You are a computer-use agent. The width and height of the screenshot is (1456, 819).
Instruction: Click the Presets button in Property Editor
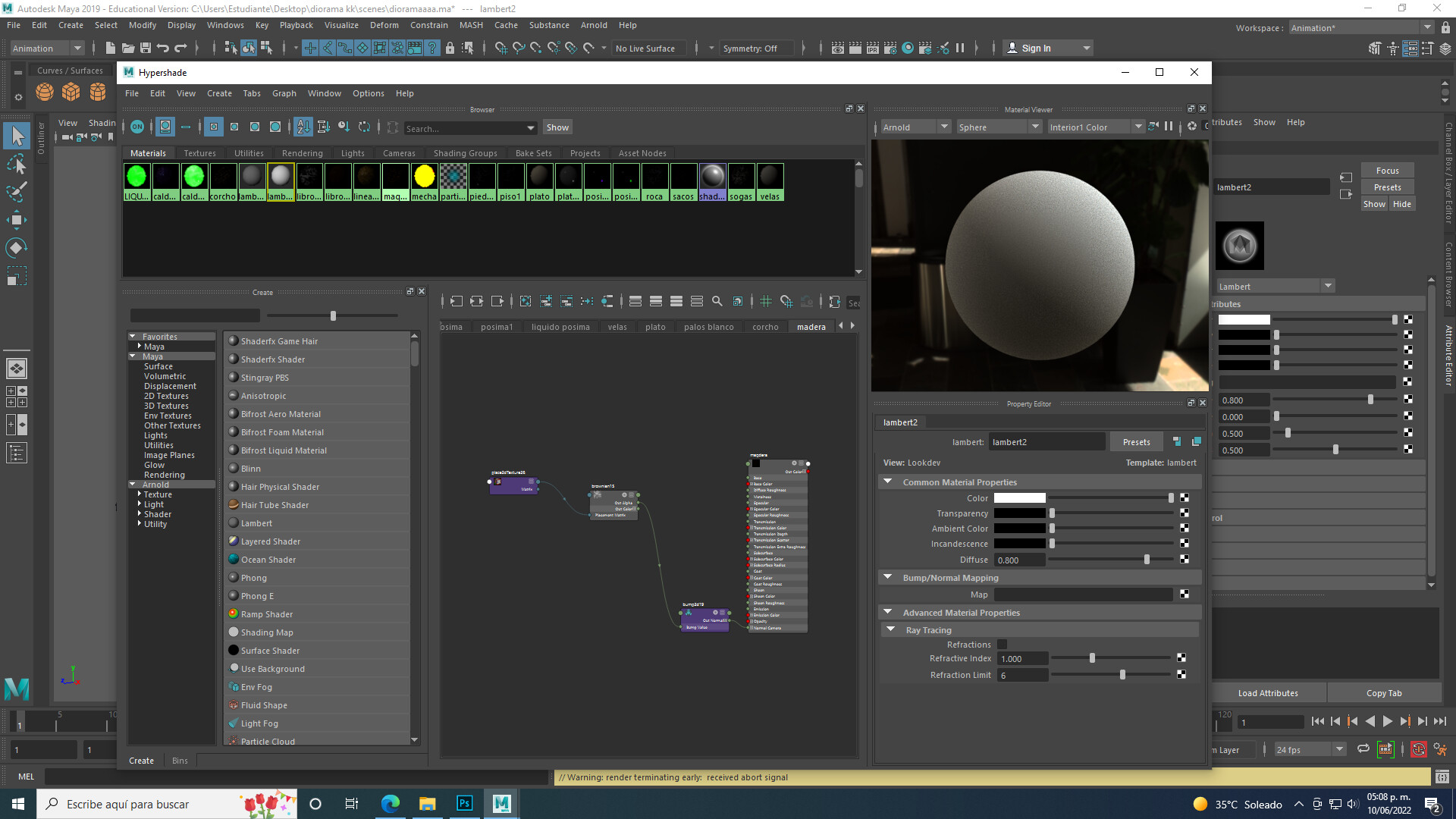[x=1136, y=442]
